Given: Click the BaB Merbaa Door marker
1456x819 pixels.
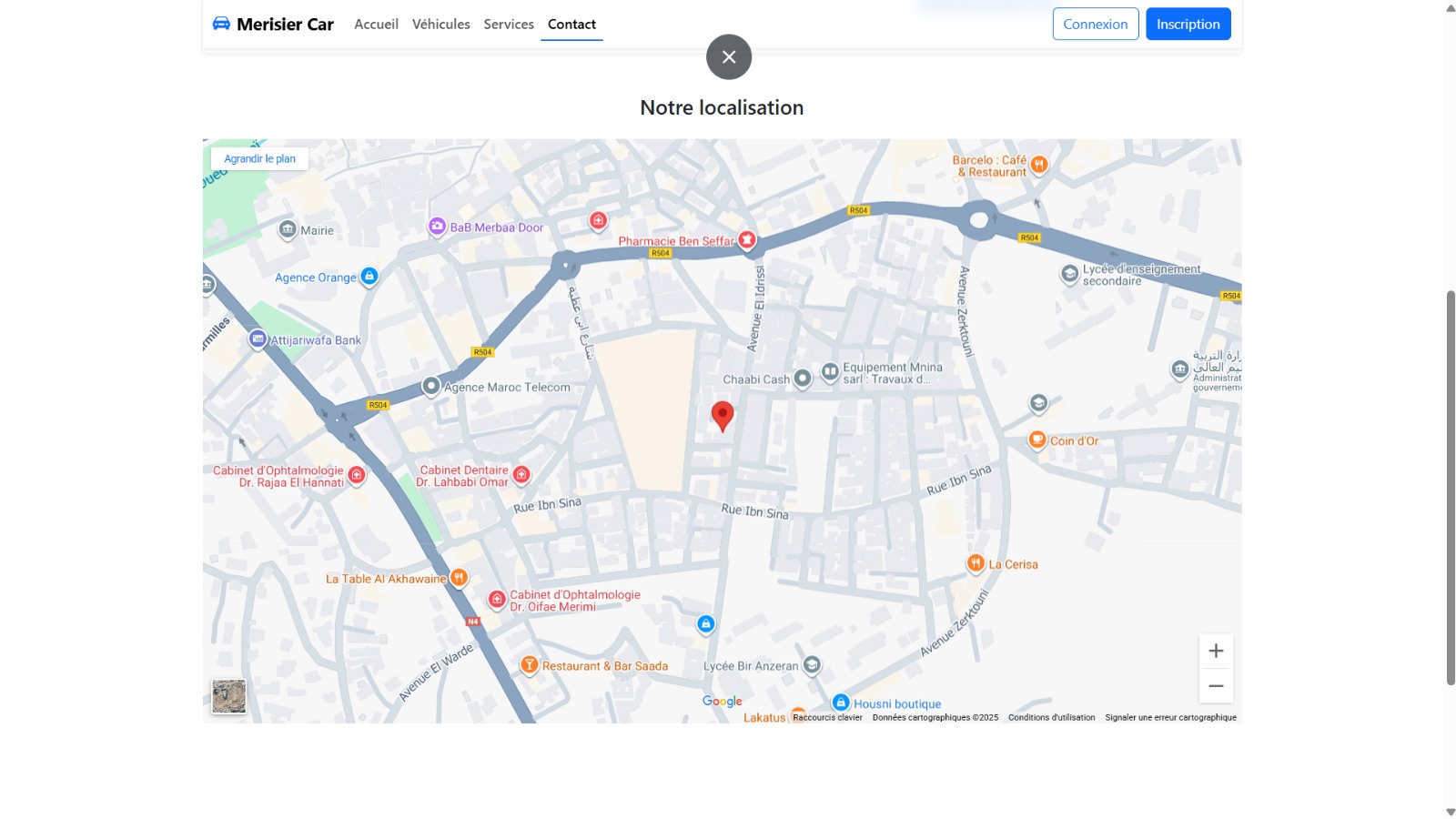Looking at the screenshot, I should (x=438, y=227).
